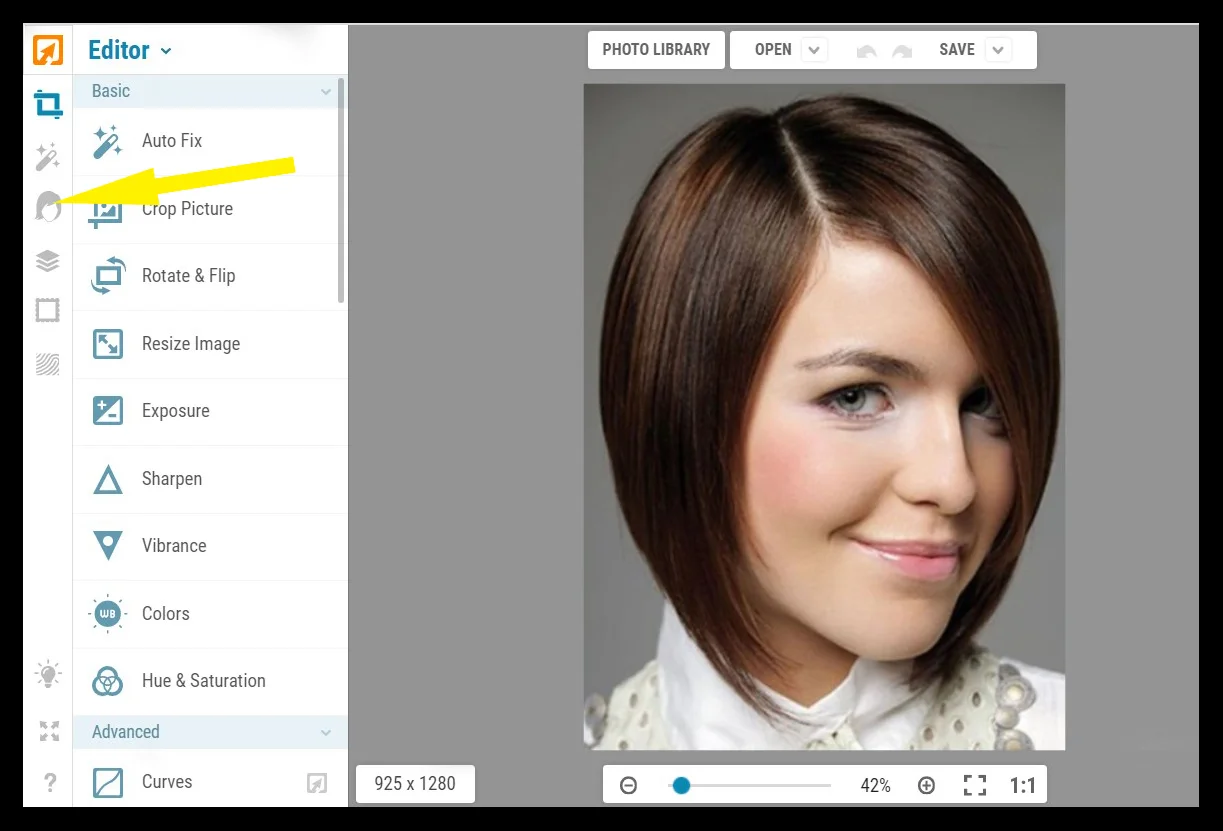
Task: Click the pop-out icon beside Curves
Action: pyautogui.click(x=317, y=784)
